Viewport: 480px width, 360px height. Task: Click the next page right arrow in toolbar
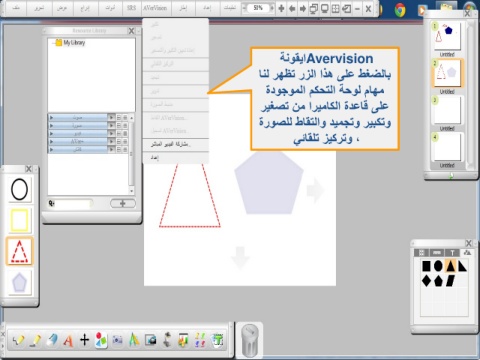click(303, 8)
